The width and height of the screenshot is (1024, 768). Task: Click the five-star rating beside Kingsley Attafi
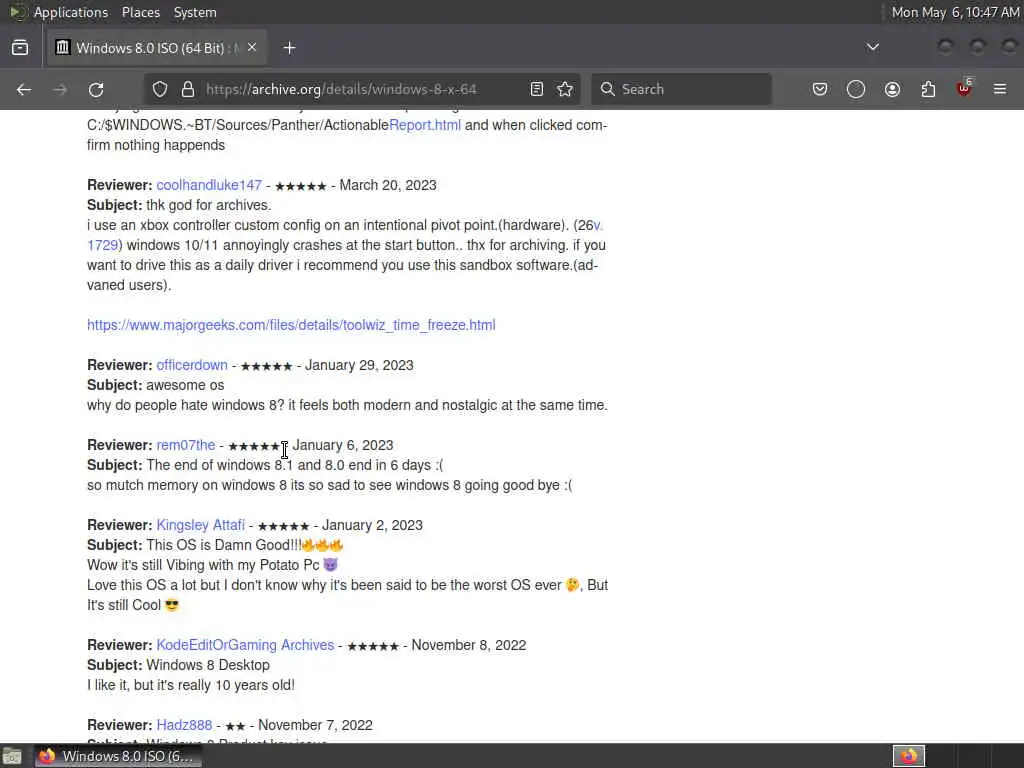click(283, 526)
